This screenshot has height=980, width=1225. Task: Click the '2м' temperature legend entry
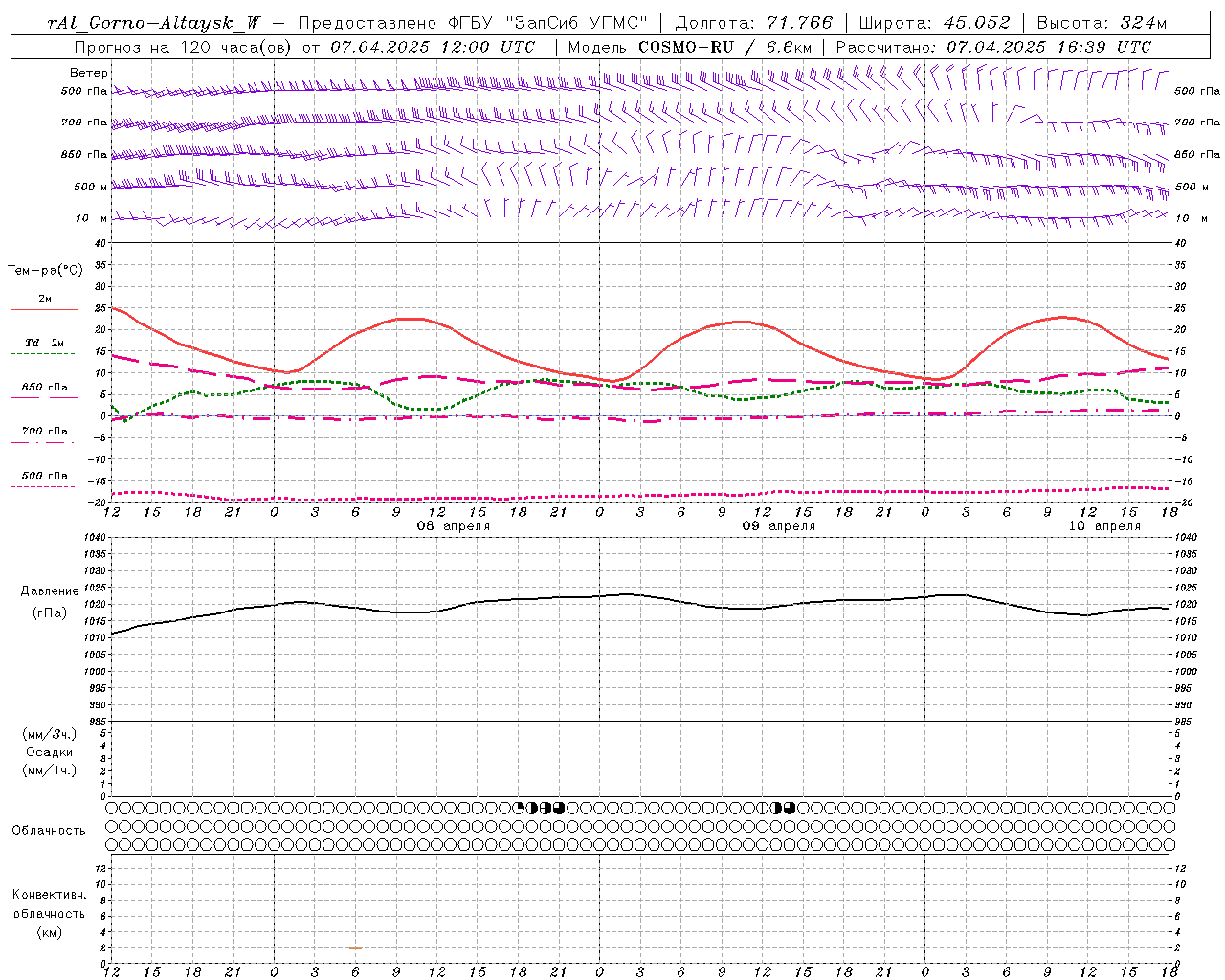45,300
